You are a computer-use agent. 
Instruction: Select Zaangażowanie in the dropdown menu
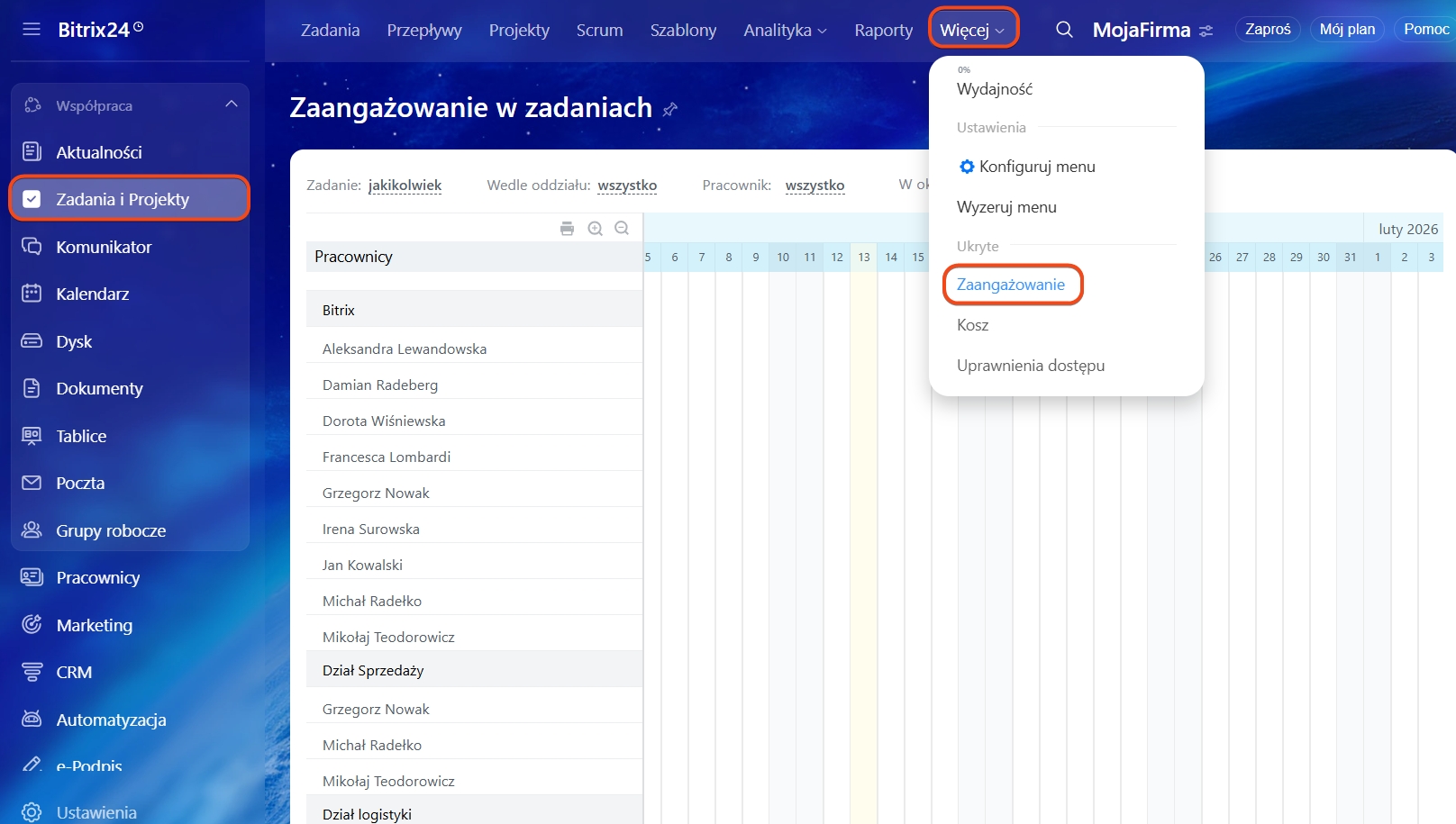[1010, 285]
